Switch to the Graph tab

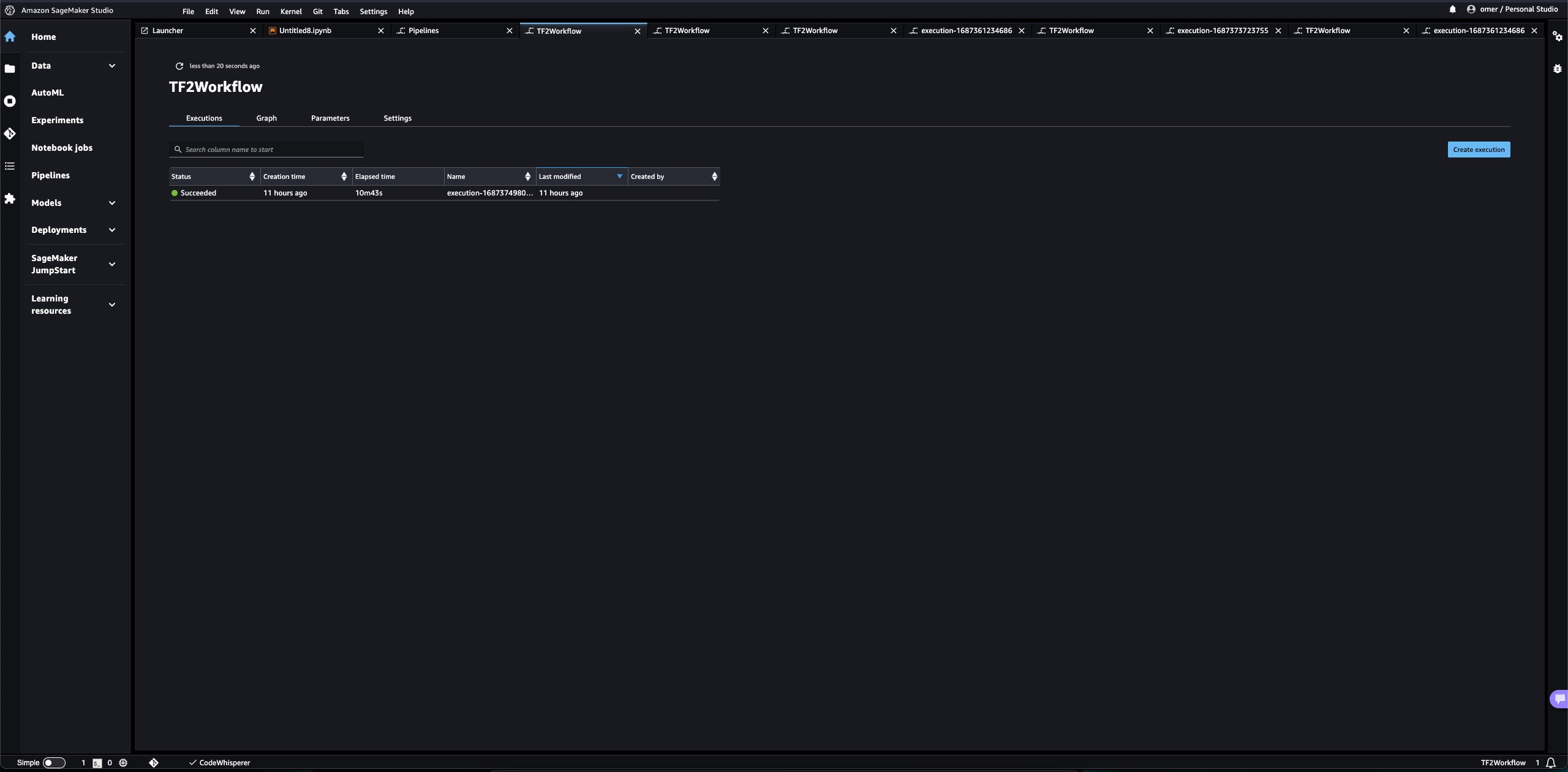click(x=266, y=118)
